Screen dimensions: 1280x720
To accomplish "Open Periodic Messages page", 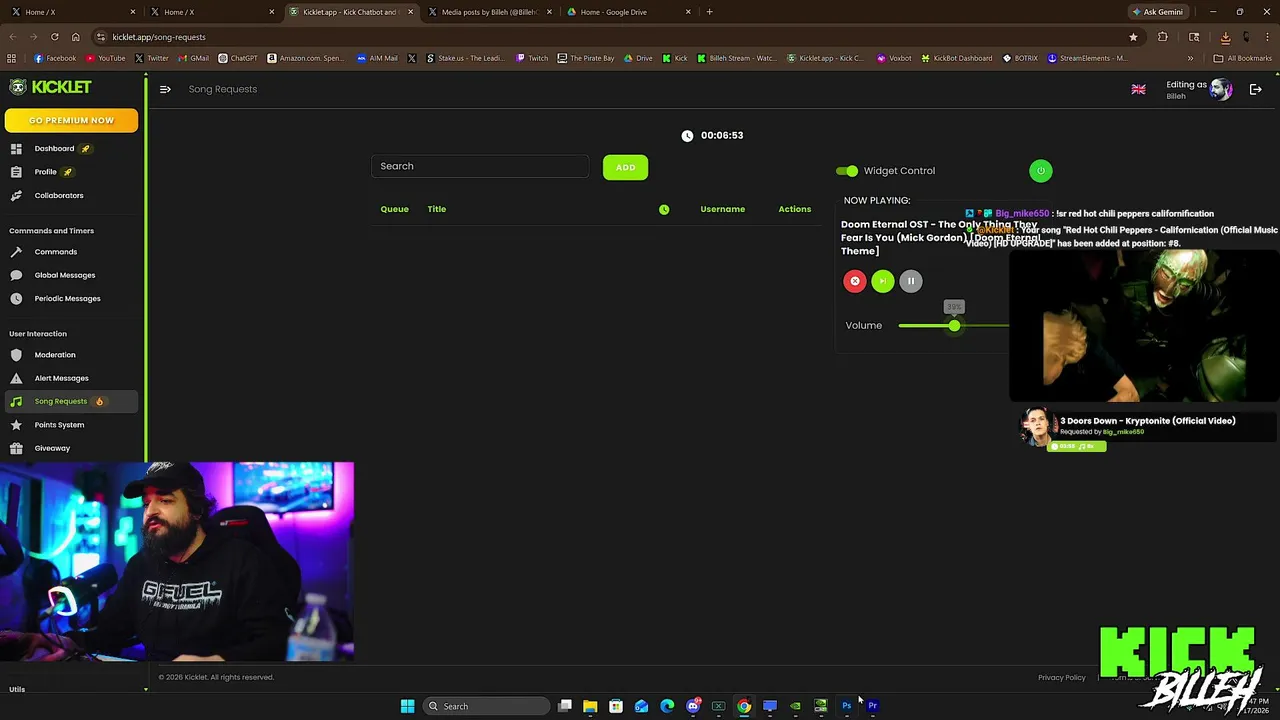I will click(x=67, y=298).
